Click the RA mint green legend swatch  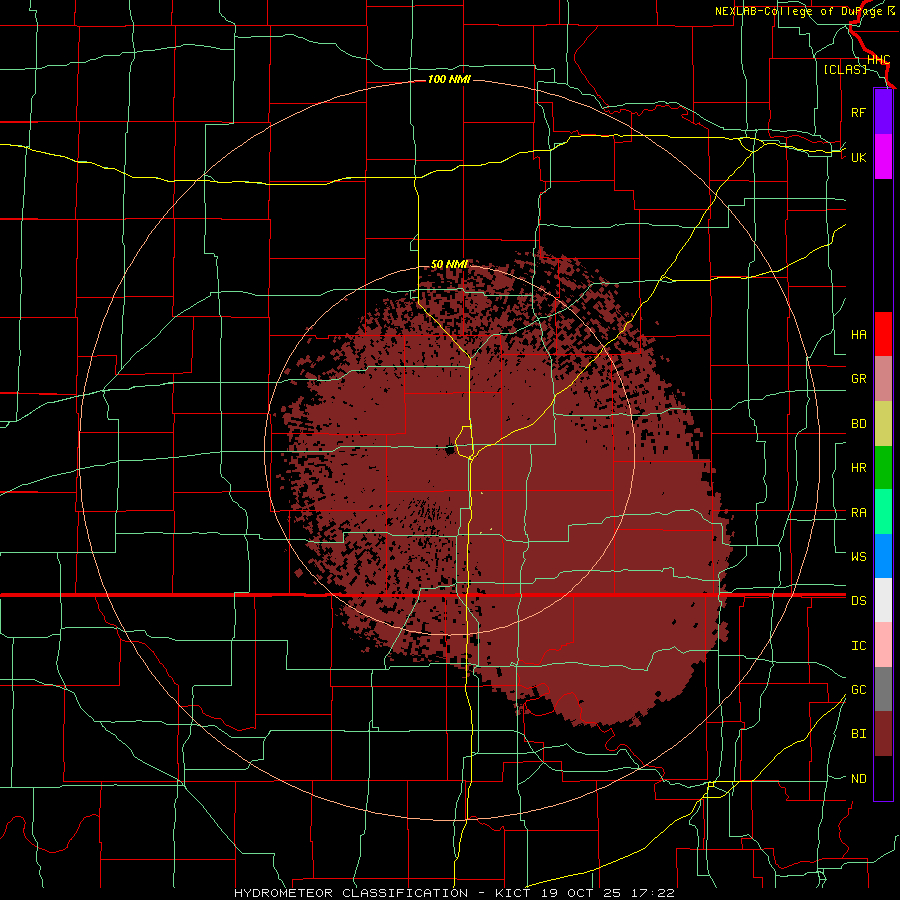pyautogui.click(x=883, y=512)
